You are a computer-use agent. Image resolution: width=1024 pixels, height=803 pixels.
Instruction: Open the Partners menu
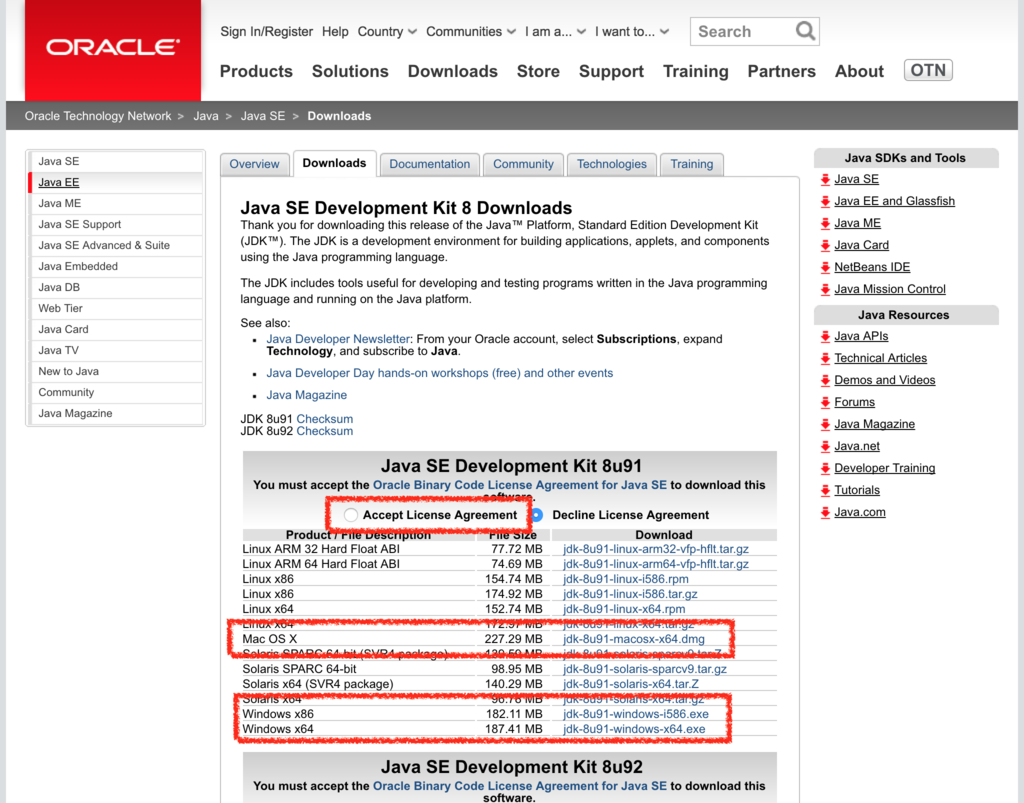coord(782,71)
